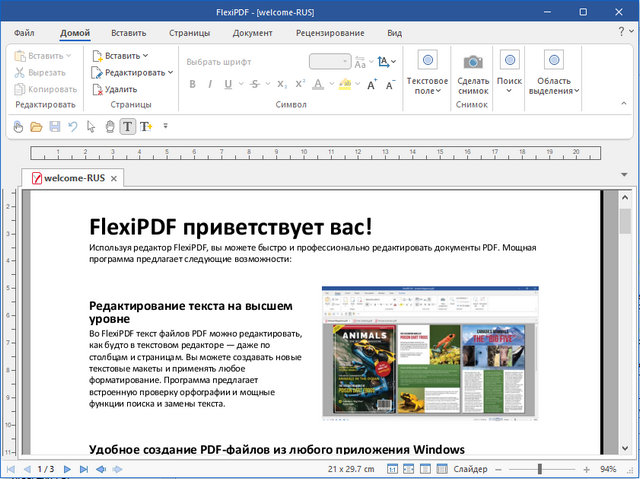The width and height of the screenshot is (640, 479).
Task: Select the text edit tool (T) in quick toolbar
Action: tap(128, 126)
